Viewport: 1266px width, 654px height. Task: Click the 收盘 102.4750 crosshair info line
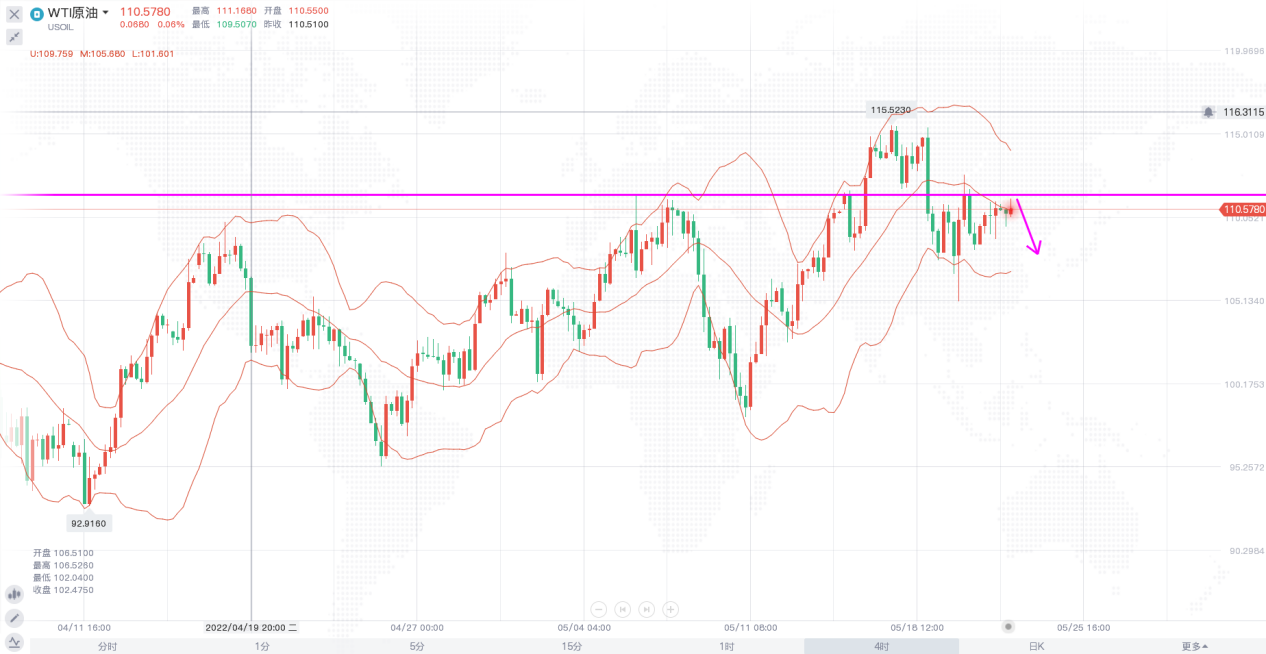tap(63, 590)
